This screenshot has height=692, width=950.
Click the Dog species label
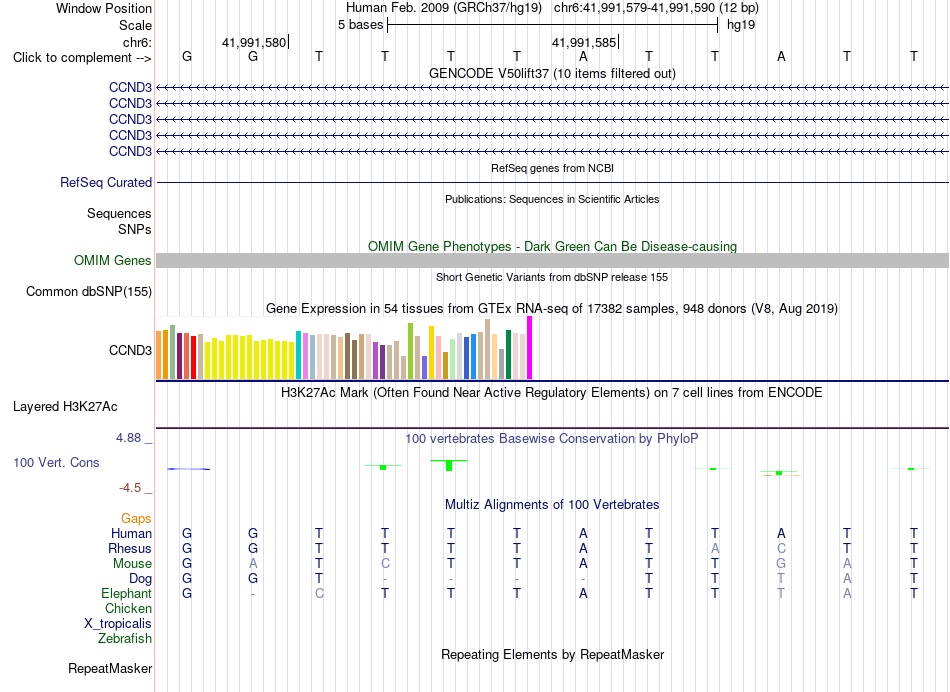(140, 579)
